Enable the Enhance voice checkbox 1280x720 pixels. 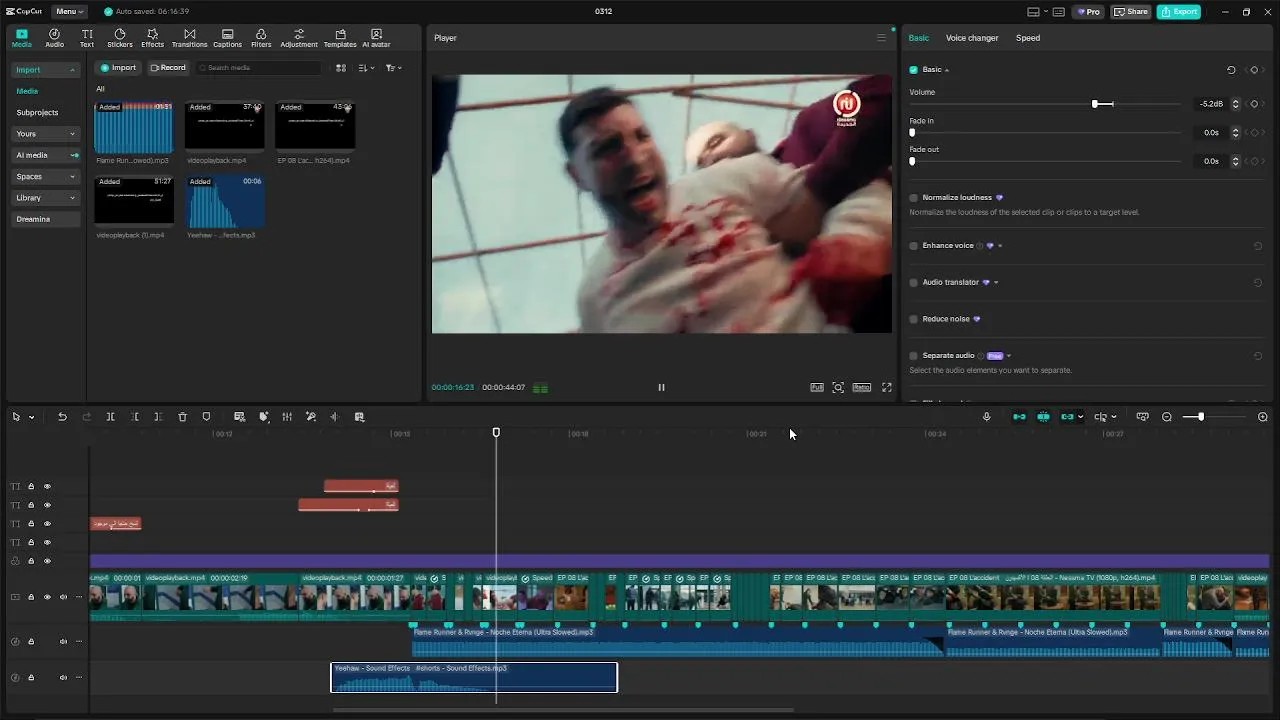pyautogui.click(x=914, y=246)
